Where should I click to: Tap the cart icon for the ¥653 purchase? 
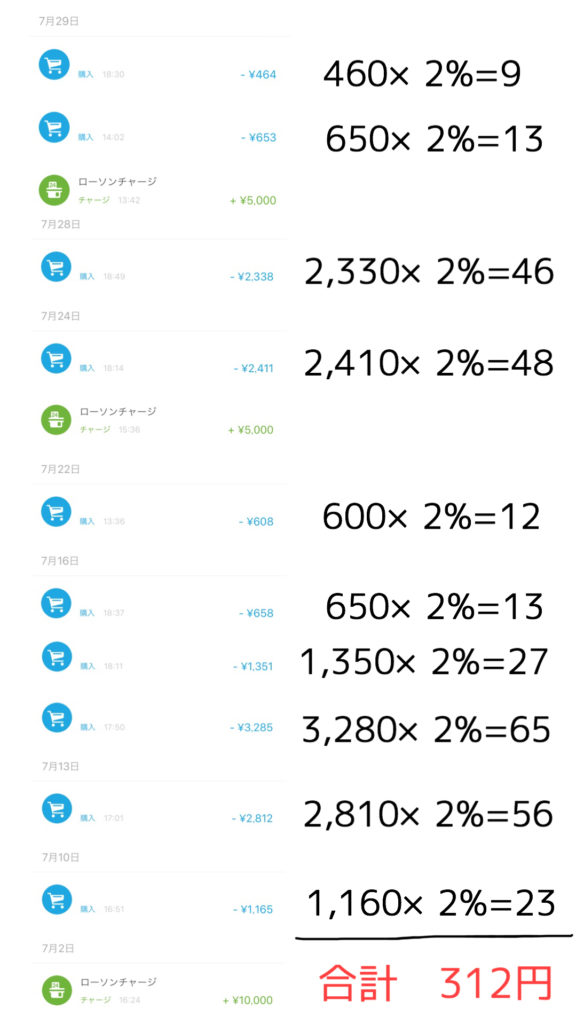tap(54, 127)
